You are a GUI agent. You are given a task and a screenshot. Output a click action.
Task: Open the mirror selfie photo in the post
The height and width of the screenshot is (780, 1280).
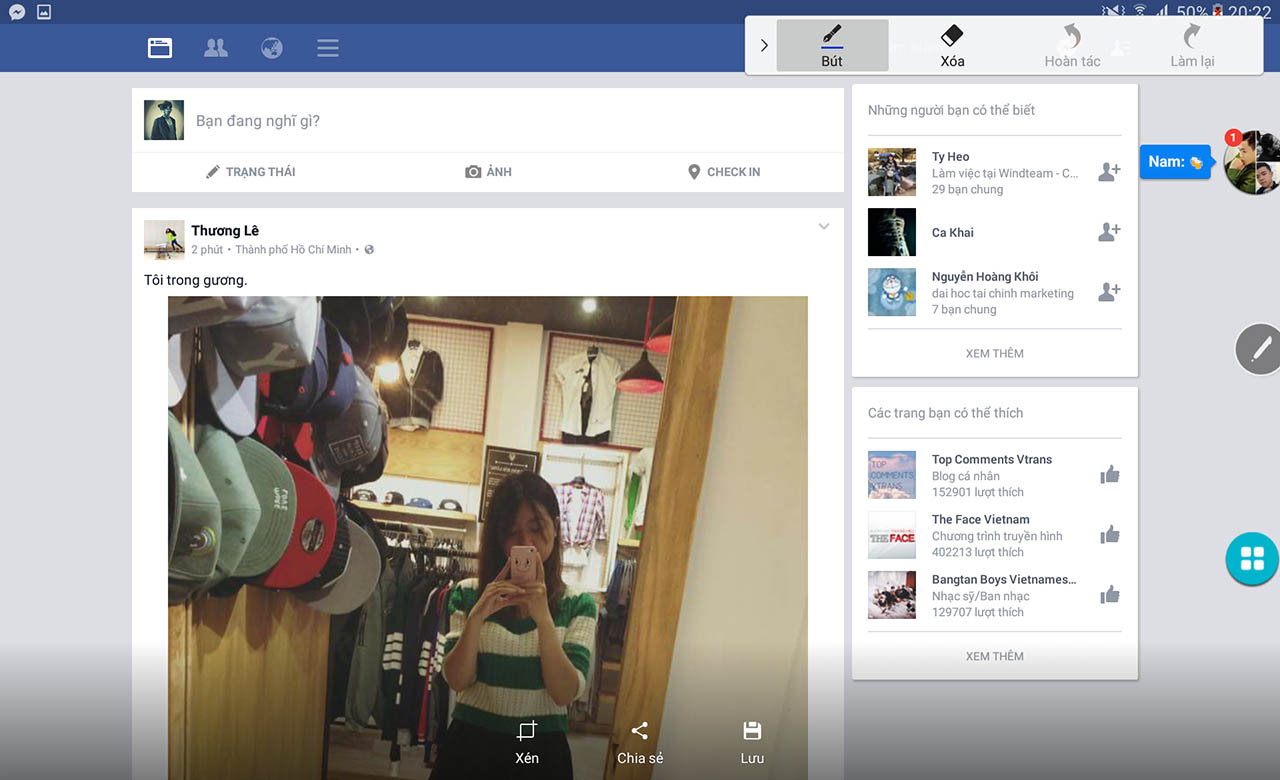(x=488, y=538)
